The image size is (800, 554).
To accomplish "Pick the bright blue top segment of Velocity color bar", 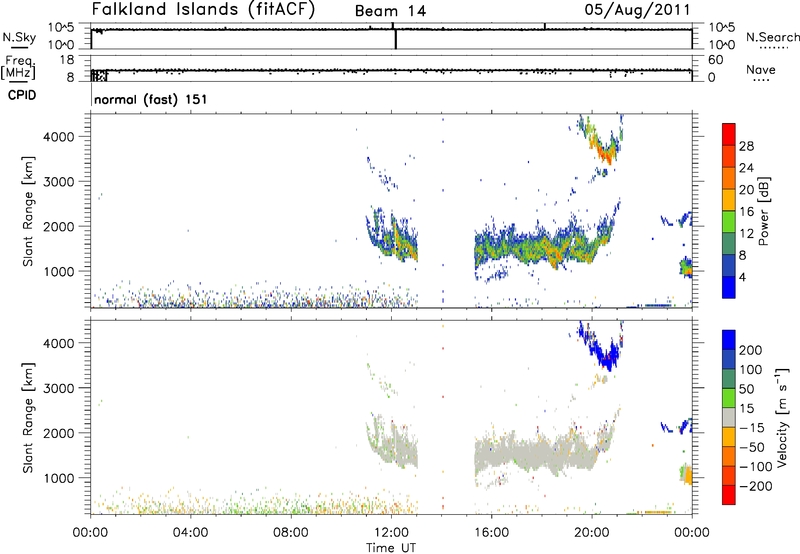I will coord(729,340).
